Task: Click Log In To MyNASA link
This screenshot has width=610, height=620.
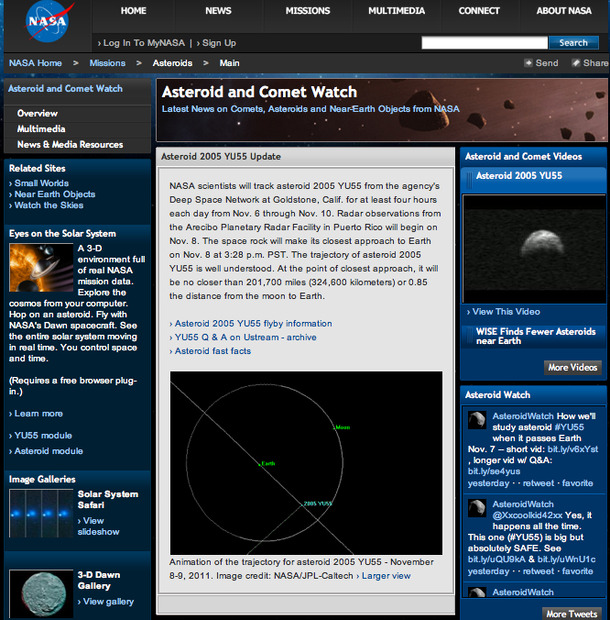Action: coord(141,43)
